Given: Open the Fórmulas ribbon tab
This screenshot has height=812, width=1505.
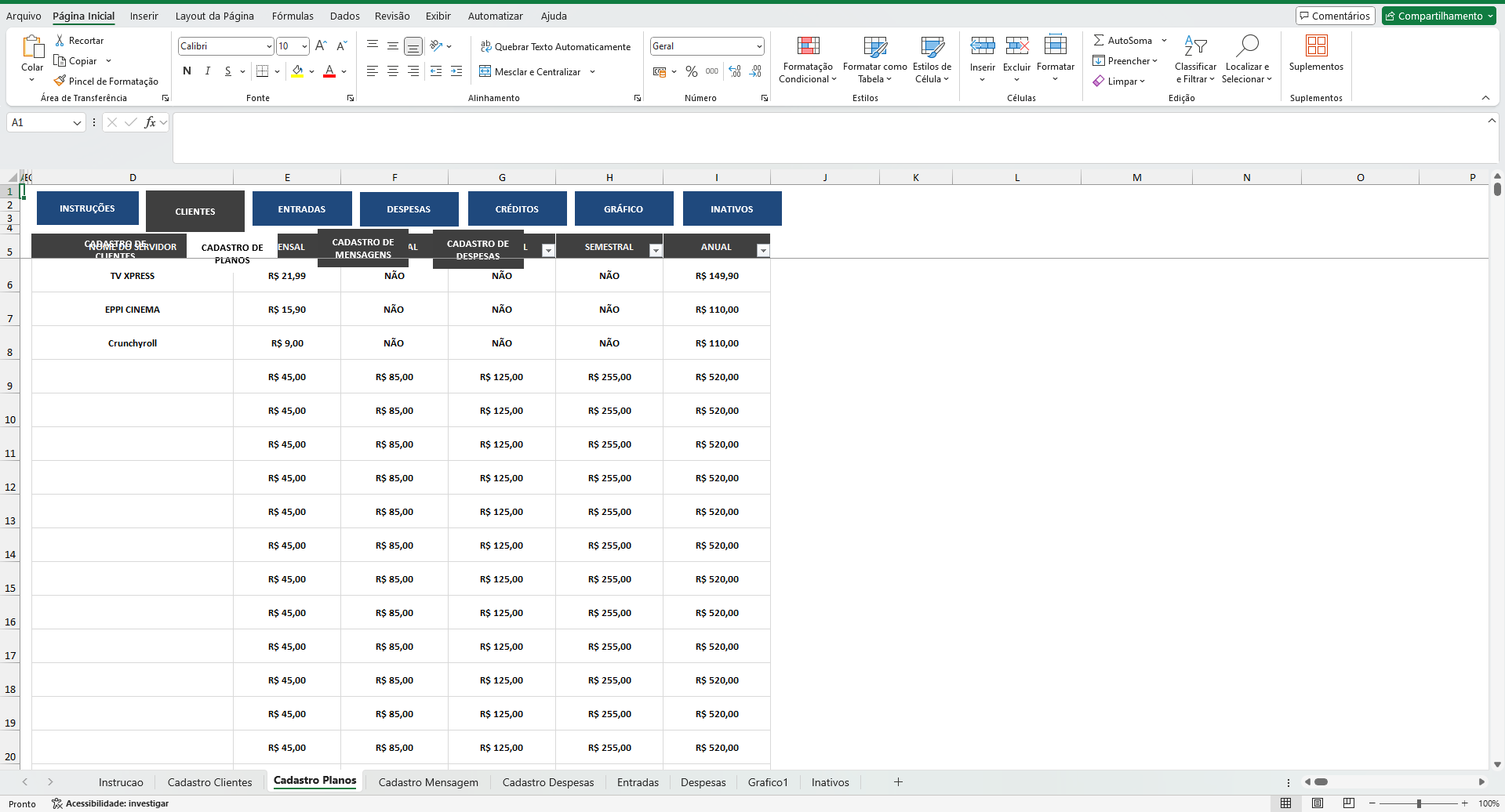Looking at the screenshot, I should tap(293, 16).
